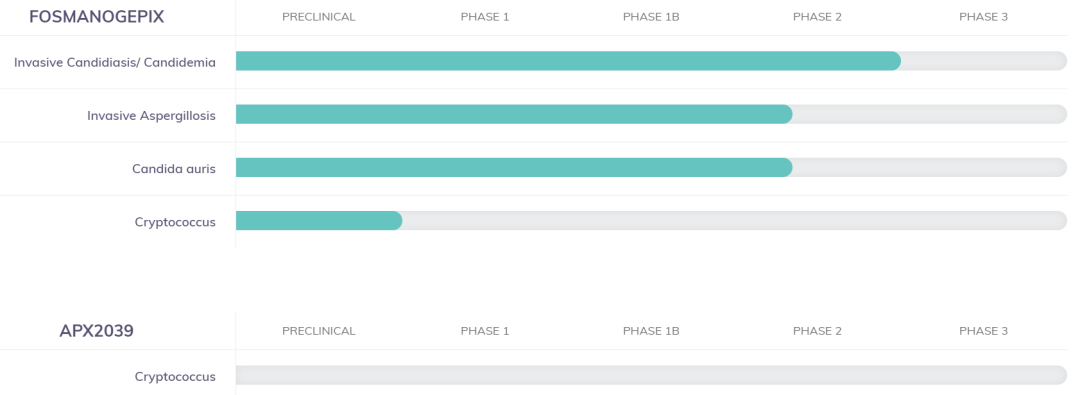The height and width of the screenshot is (395, 1080).
Task: Click the Invasive Candidiasis teal progress bar
Action: pyautogui.click(x=568, y=61)
